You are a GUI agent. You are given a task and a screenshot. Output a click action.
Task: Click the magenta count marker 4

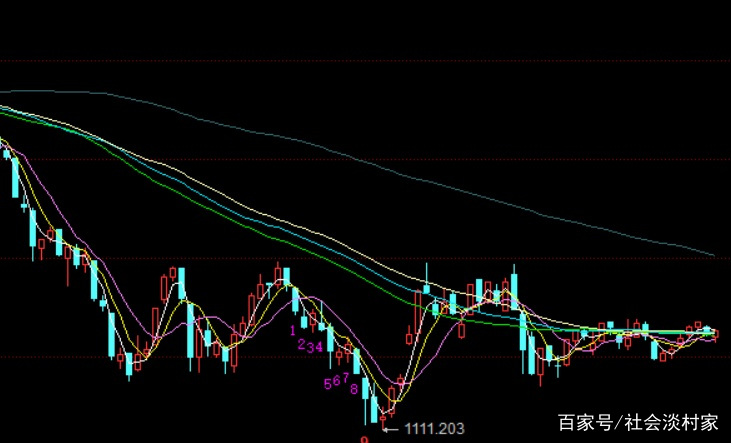click(319, 346)
